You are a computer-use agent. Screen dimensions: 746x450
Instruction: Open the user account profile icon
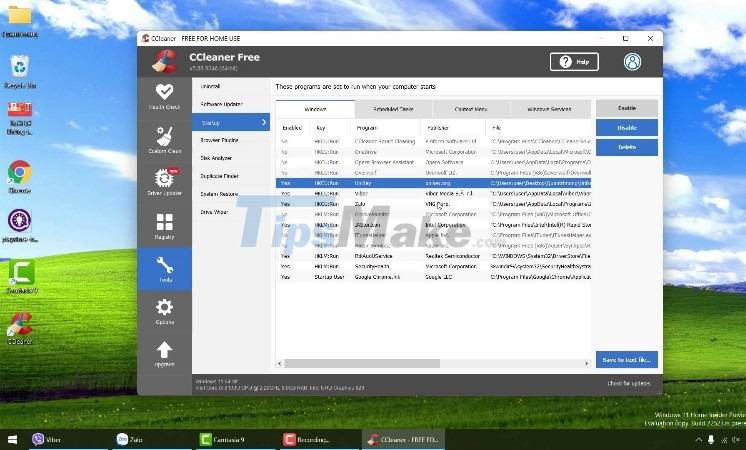(x=632, y=62)
